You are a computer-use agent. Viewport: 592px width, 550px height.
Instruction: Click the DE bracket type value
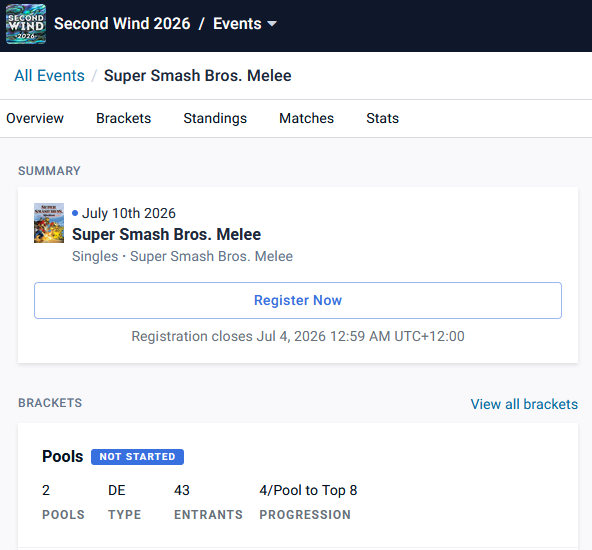(117, 490)
